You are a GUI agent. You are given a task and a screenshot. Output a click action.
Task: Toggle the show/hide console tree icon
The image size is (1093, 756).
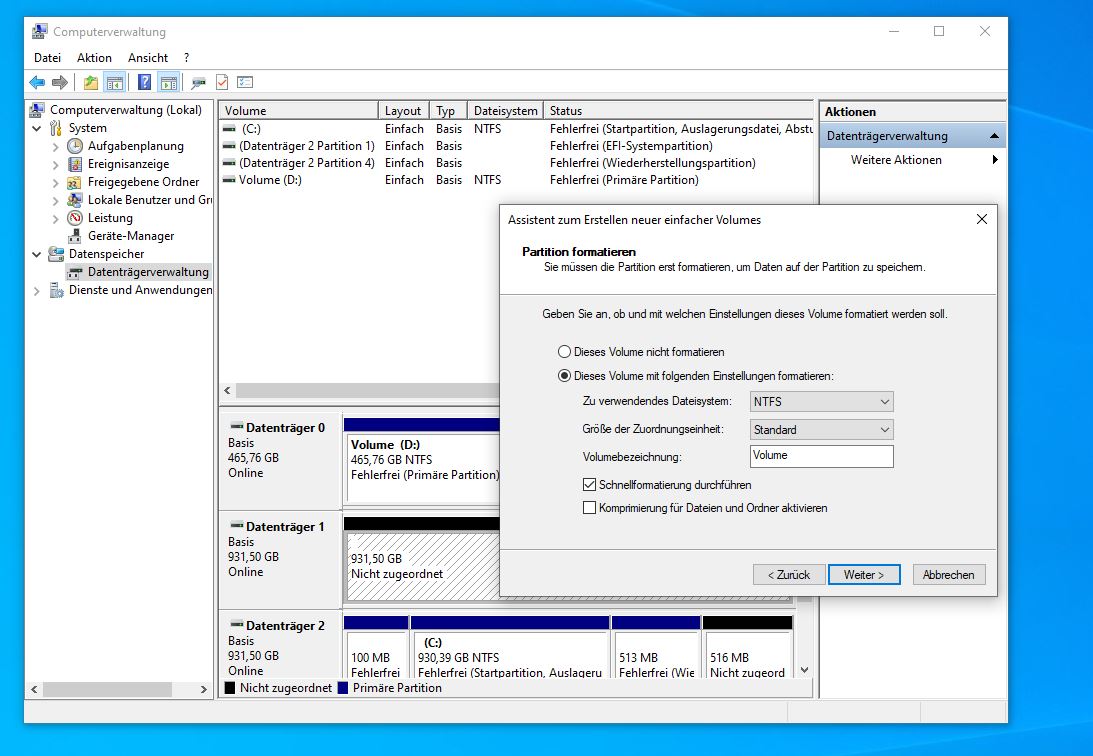[114, 83]
